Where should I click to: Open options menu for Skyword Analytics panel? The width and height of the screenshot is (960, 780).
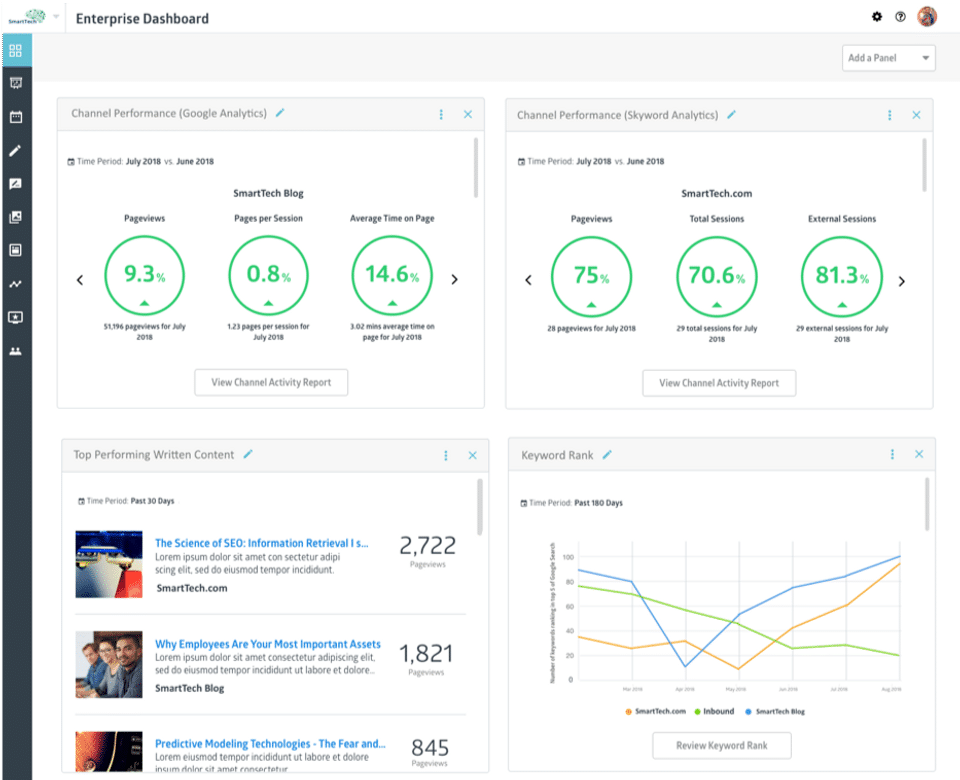(890, 115)
